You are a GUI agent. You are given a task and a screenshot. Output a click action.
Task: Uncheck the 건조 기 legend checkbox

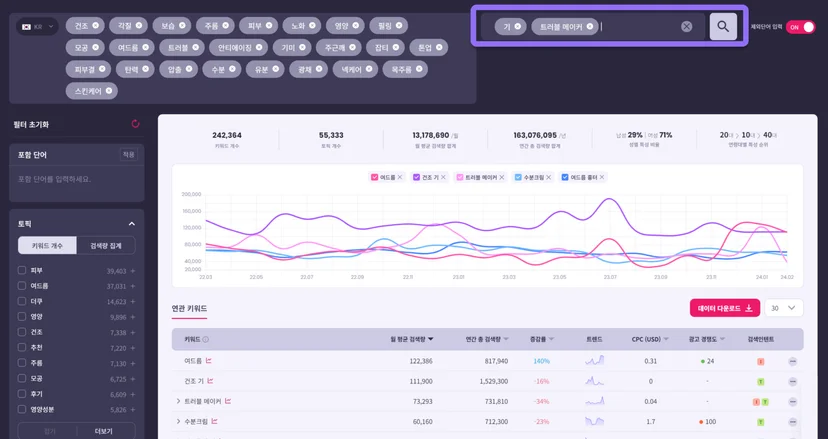coord(416,178)
